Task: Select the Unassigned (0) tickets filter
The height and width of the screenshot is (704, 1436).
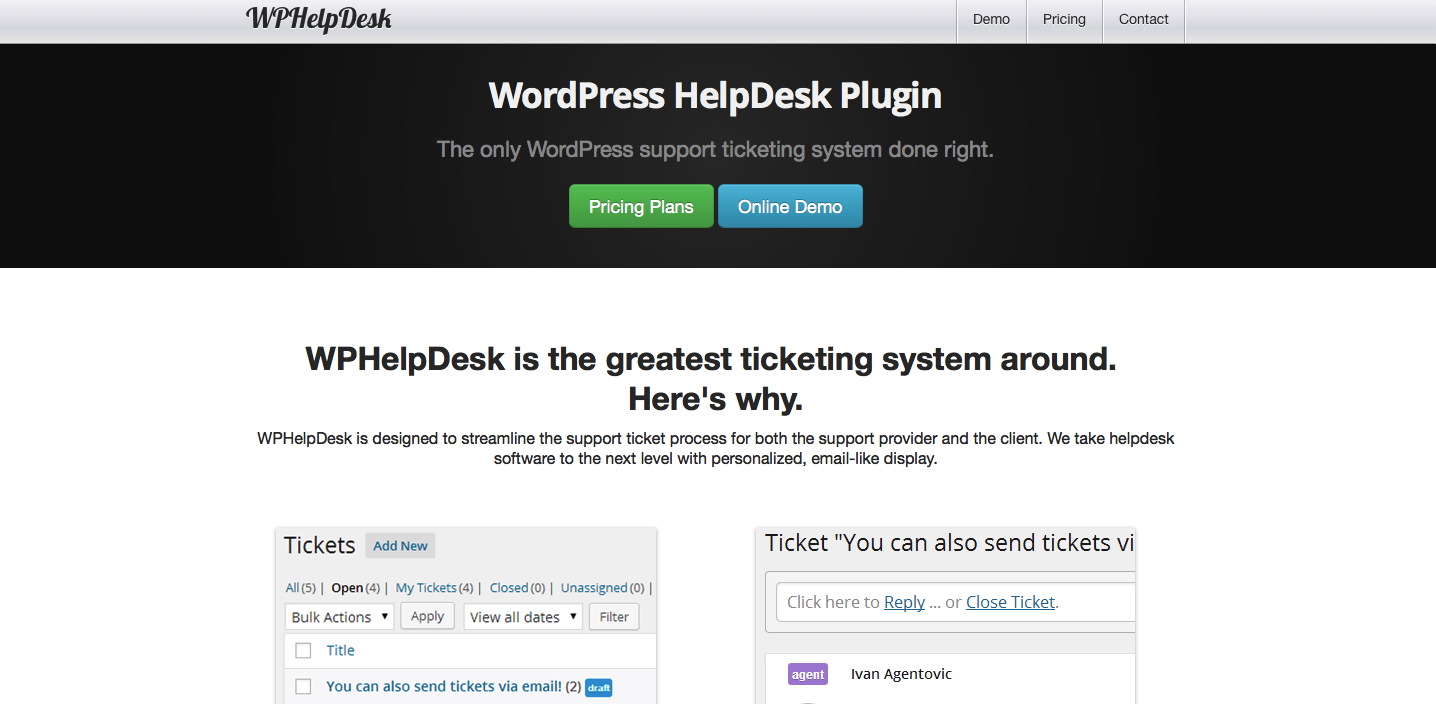Action: pos(602,588)
